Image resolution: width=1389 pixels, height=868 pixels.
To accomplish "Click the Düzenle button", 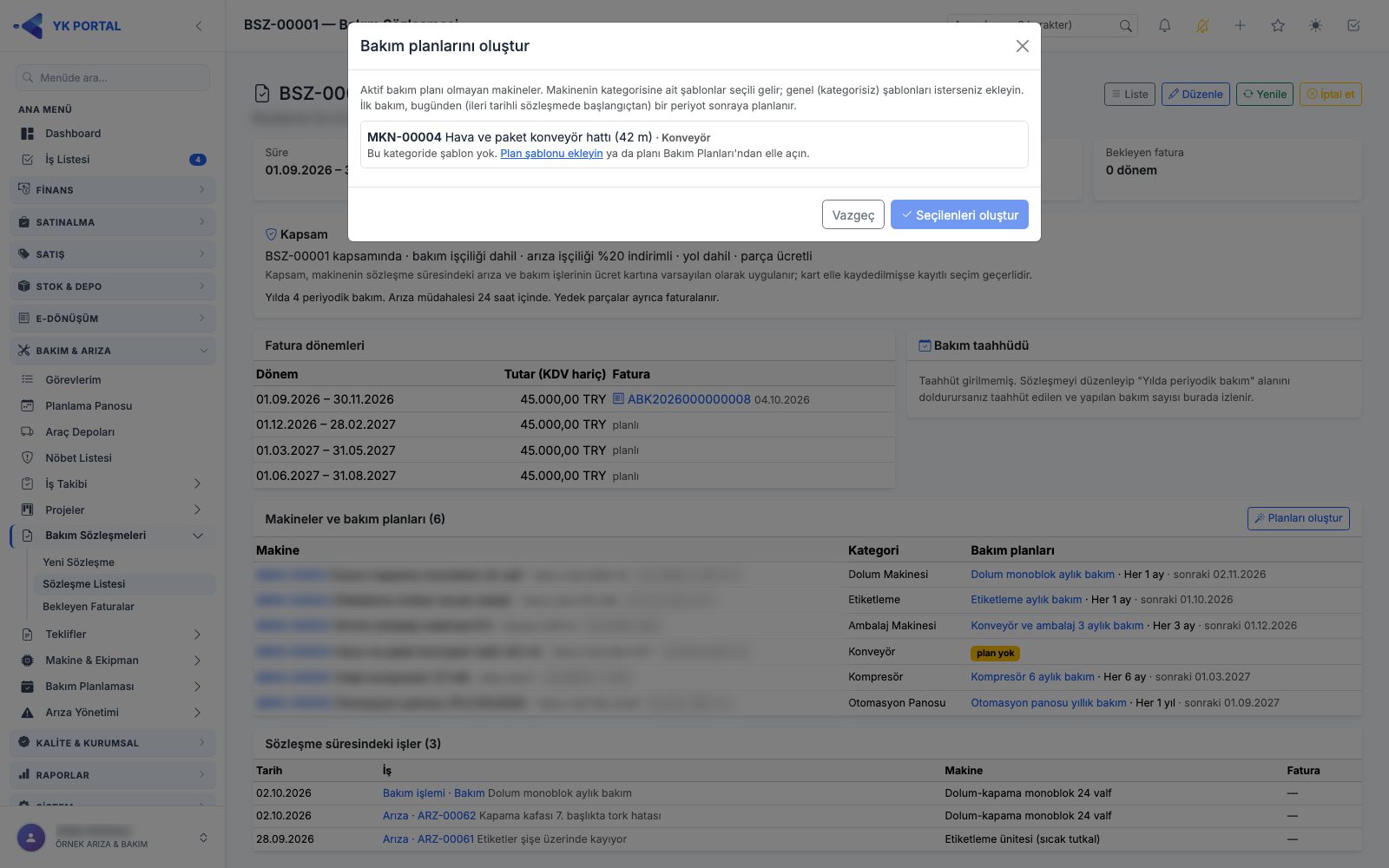I will 1195,94.
